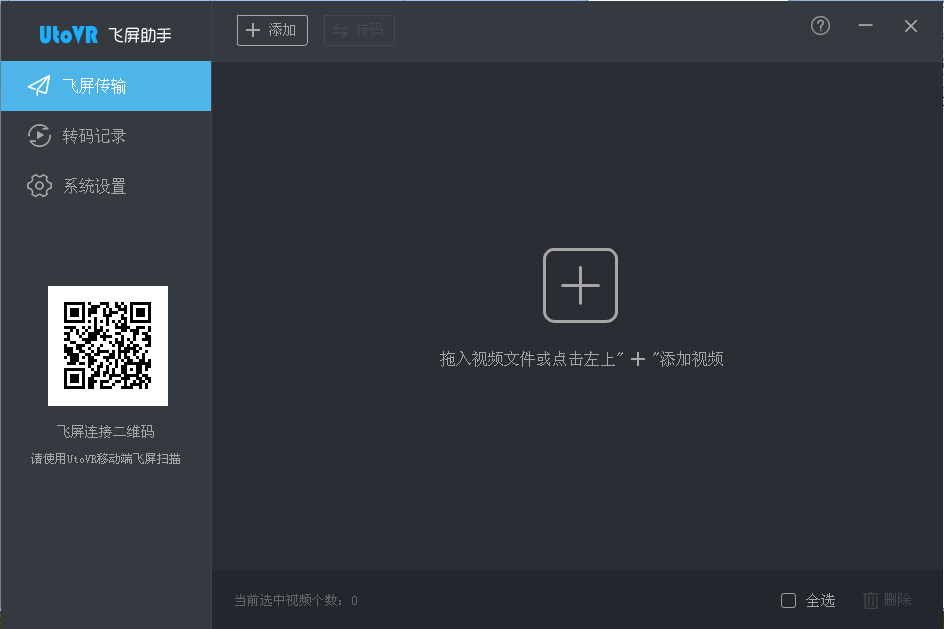Click the disabled 转码 button
Image resolution: width=944 pixels, height=629 pixels.
(x=359, y=30)
